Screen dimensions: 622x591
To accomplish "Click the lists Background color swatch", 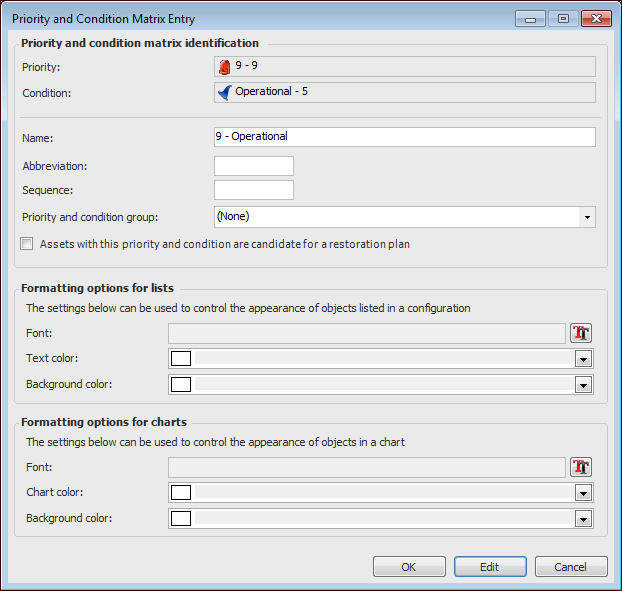I will coord(181,385).
